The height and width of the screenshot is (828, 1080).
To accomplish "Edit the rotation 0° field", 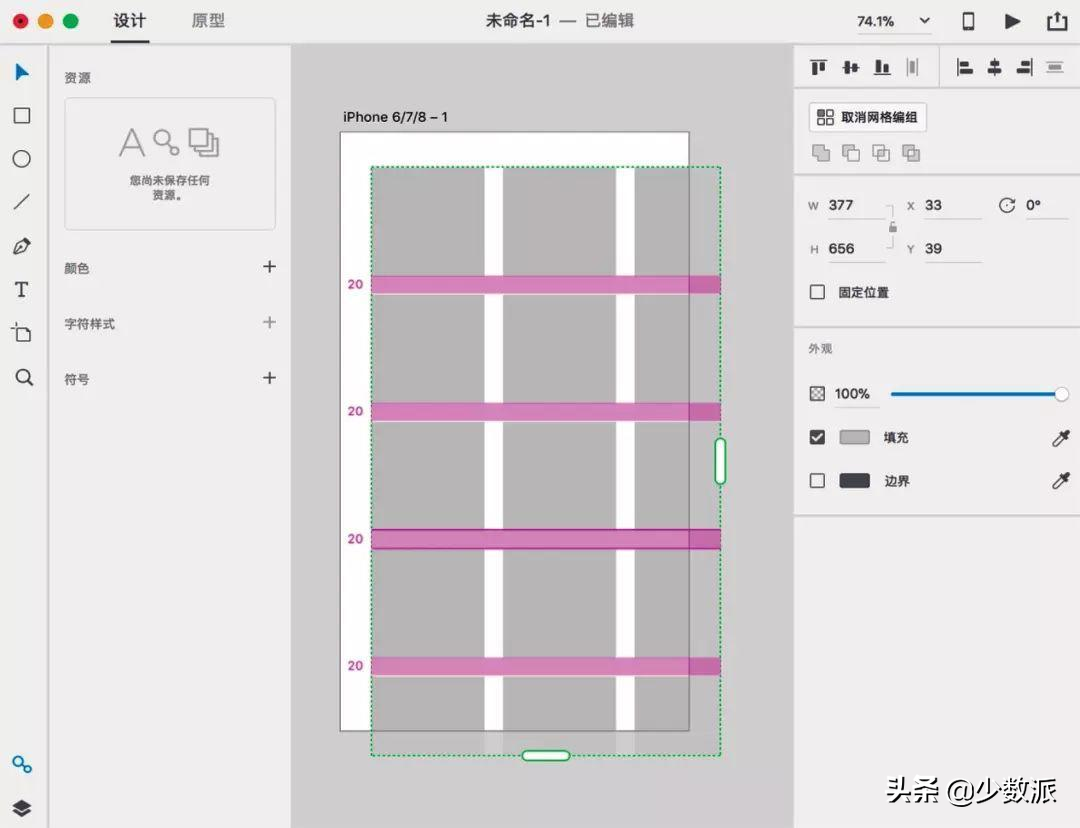I will pyautogui.click(x=1046, y=205).
